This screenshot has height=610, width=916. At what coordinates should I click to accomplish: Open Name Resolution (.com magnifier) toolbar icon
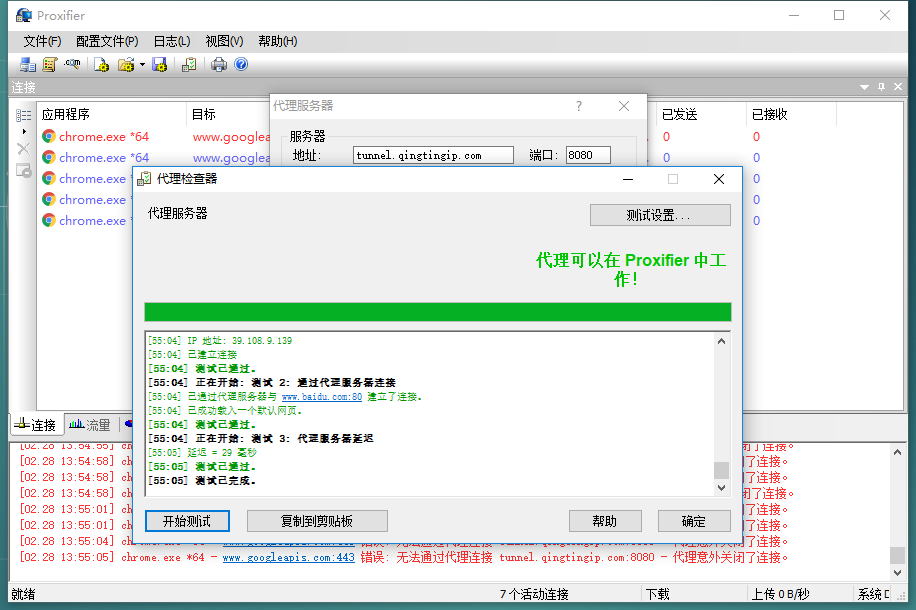pos(72,64)
